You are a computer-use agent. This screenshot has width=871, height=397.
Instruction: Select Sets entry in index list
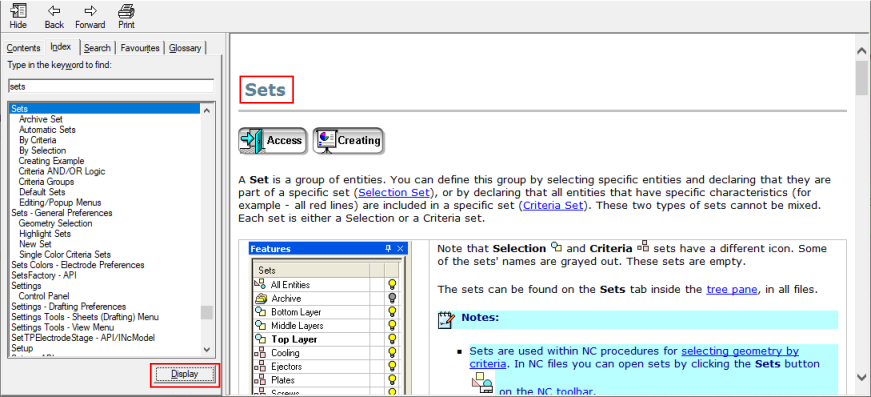point(104,109)
